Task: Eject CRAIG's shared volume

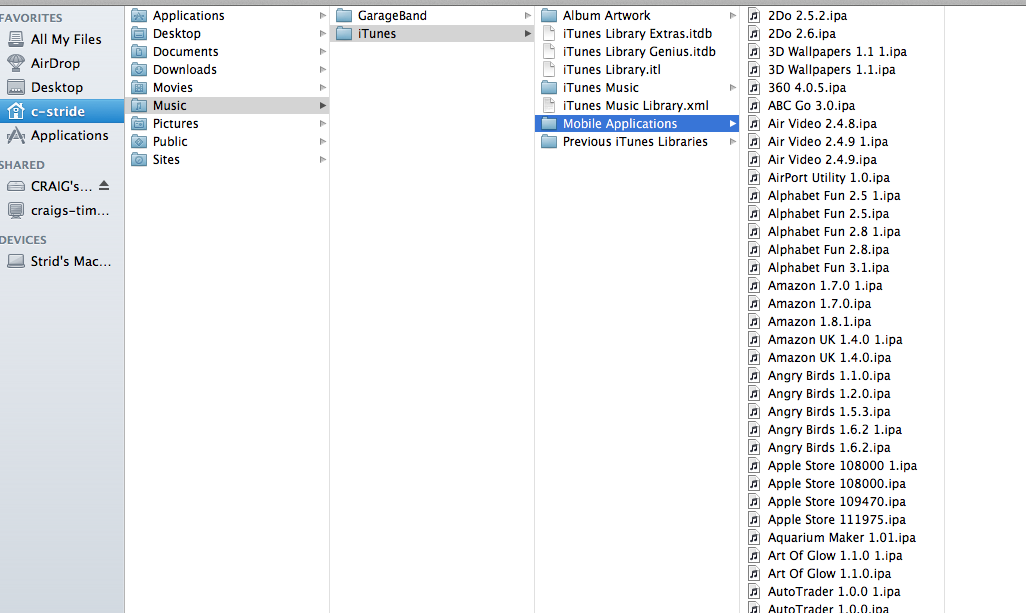Action: 104,186
